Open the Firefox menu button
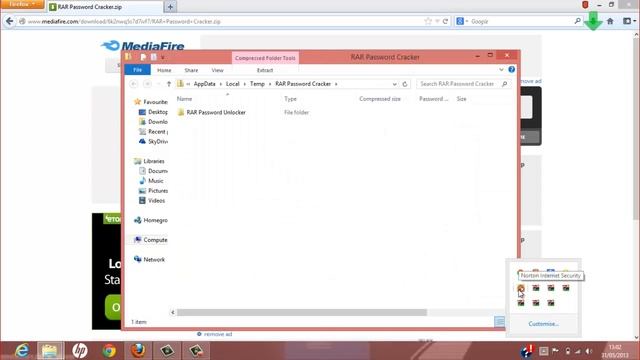 (x=22, y=4)
